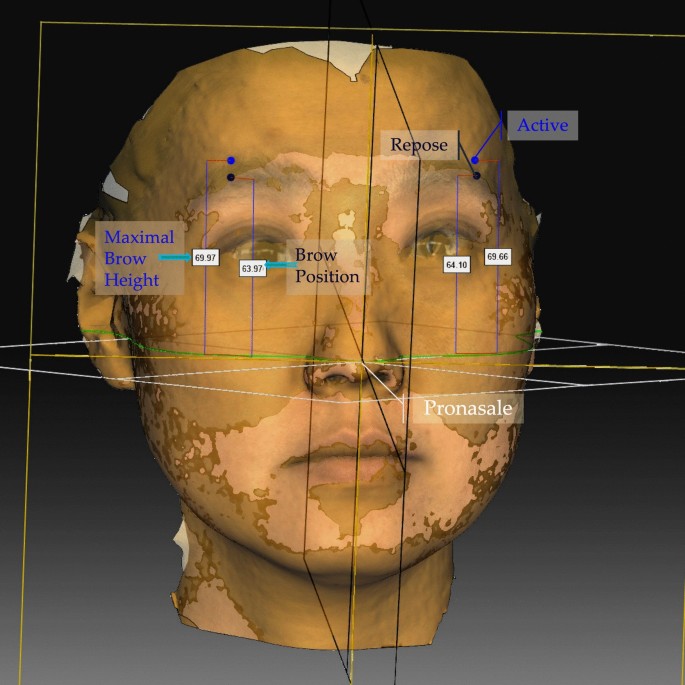Select bright blue landmark linked to Active label
This screenshot has width=685, height=685.
coord(475,160)
